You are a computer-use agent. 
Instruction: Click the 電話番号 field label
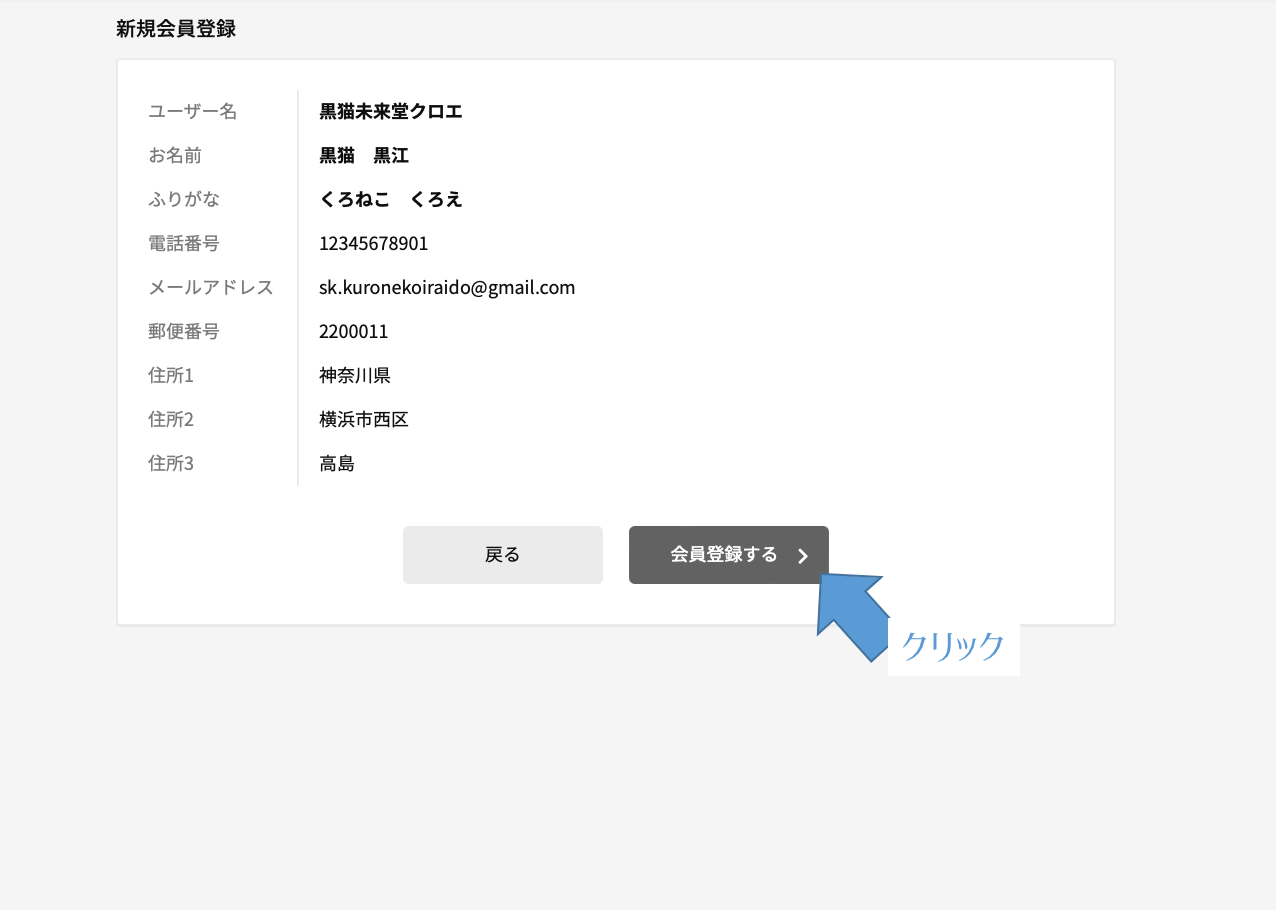pyautogui.click(x=183, y=243)
